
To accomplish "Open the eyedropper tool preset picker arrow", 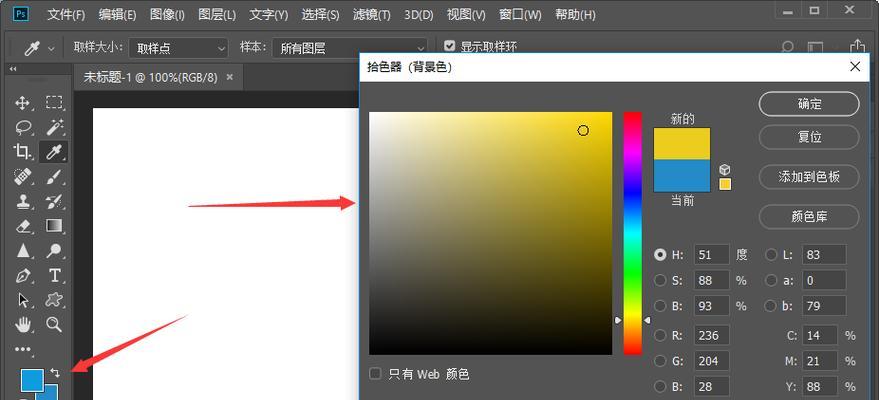I will coord(52,49).
